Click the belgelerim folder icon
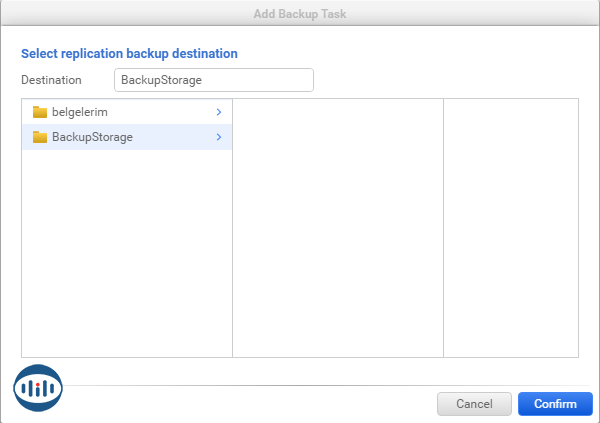Image resolution: width=600 pixels, height=423 pixels. point(40,112)
